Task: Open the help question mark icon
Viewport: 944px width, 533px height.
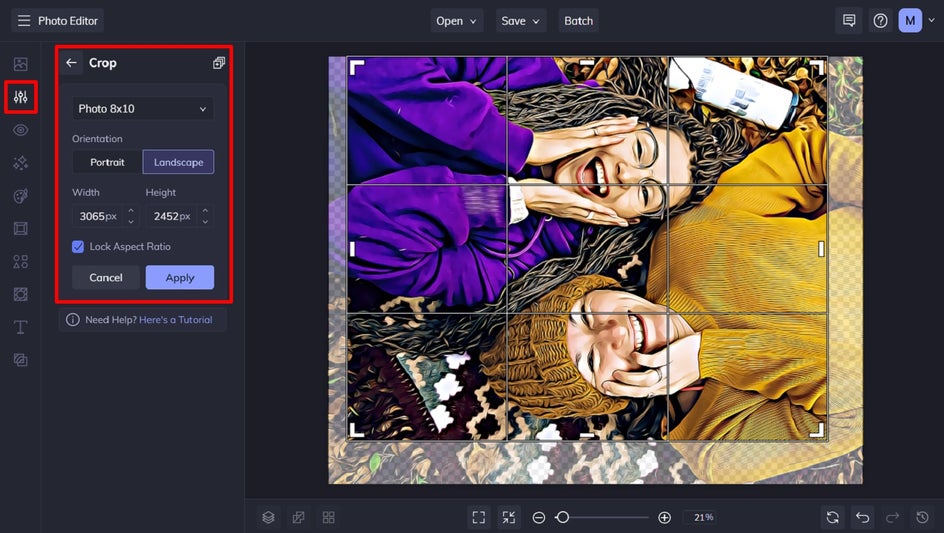Action: 880,20
